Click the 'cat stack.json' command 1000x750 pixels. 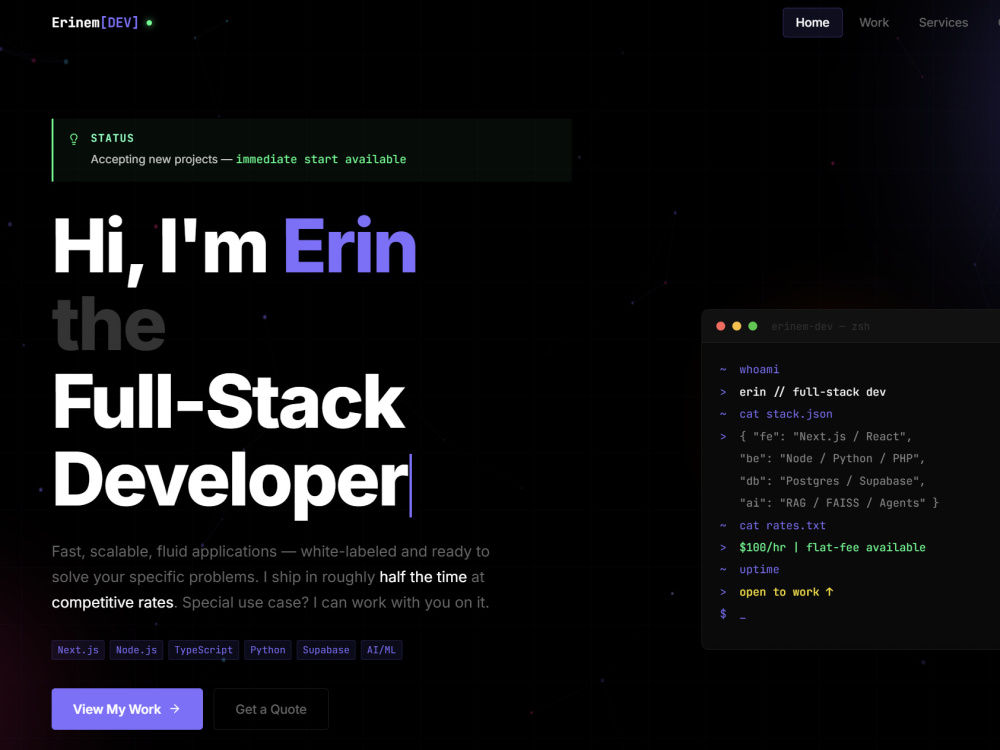[786, 414]
